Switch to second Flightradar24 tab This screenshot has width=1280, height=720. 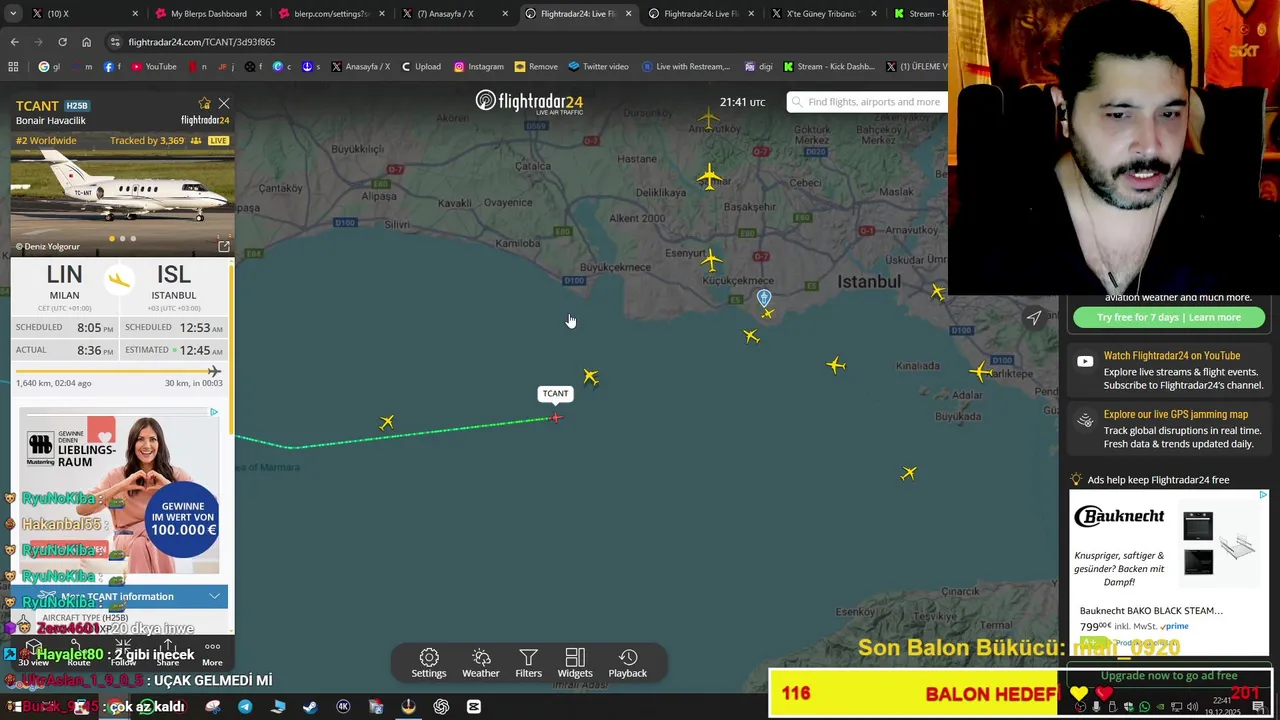[x=701, y=14]
